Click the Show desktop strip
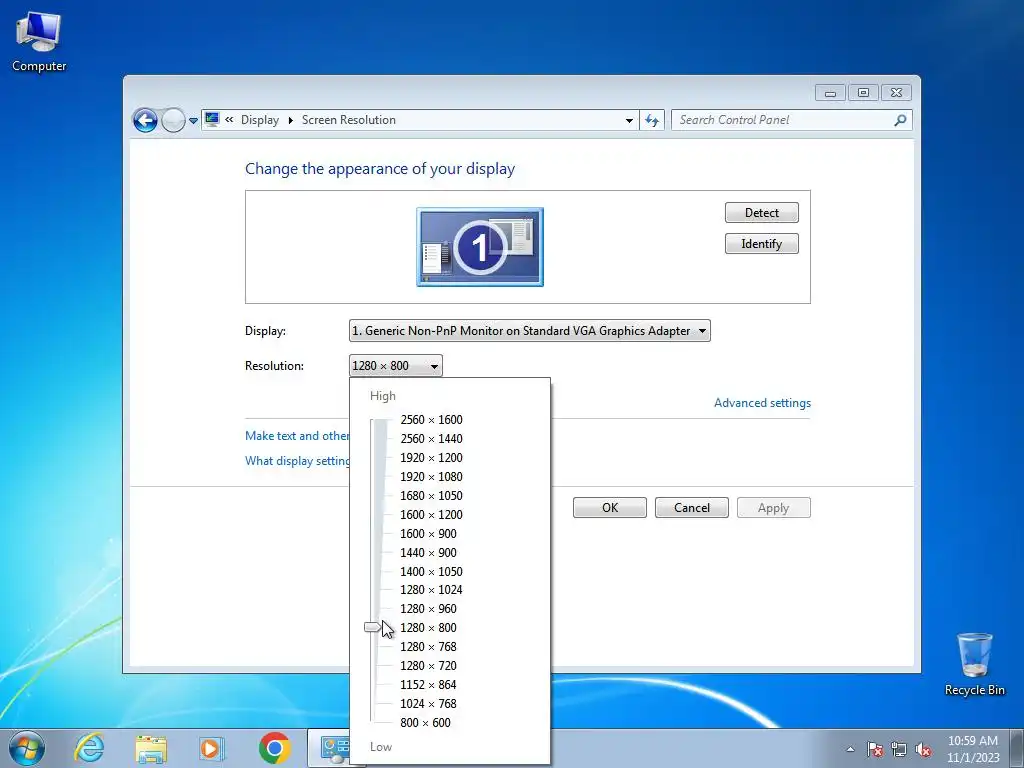This screenshot has height=768, width=1024. 1017,748
